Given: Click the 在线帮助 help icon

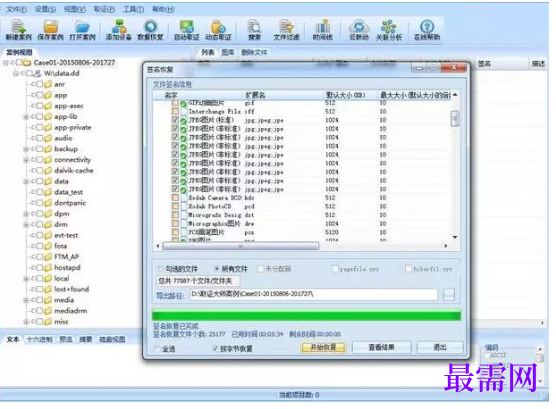Looking at the screenshot, I should point(427,30).
